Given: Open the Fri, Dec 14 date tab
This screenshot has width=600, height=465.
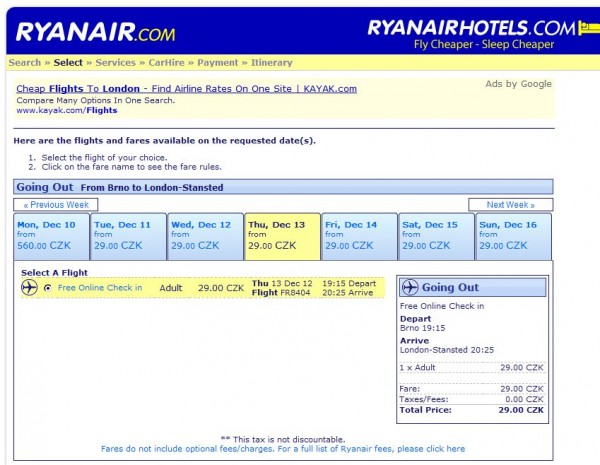Looking at the screenshot, I should click(359, 237).
